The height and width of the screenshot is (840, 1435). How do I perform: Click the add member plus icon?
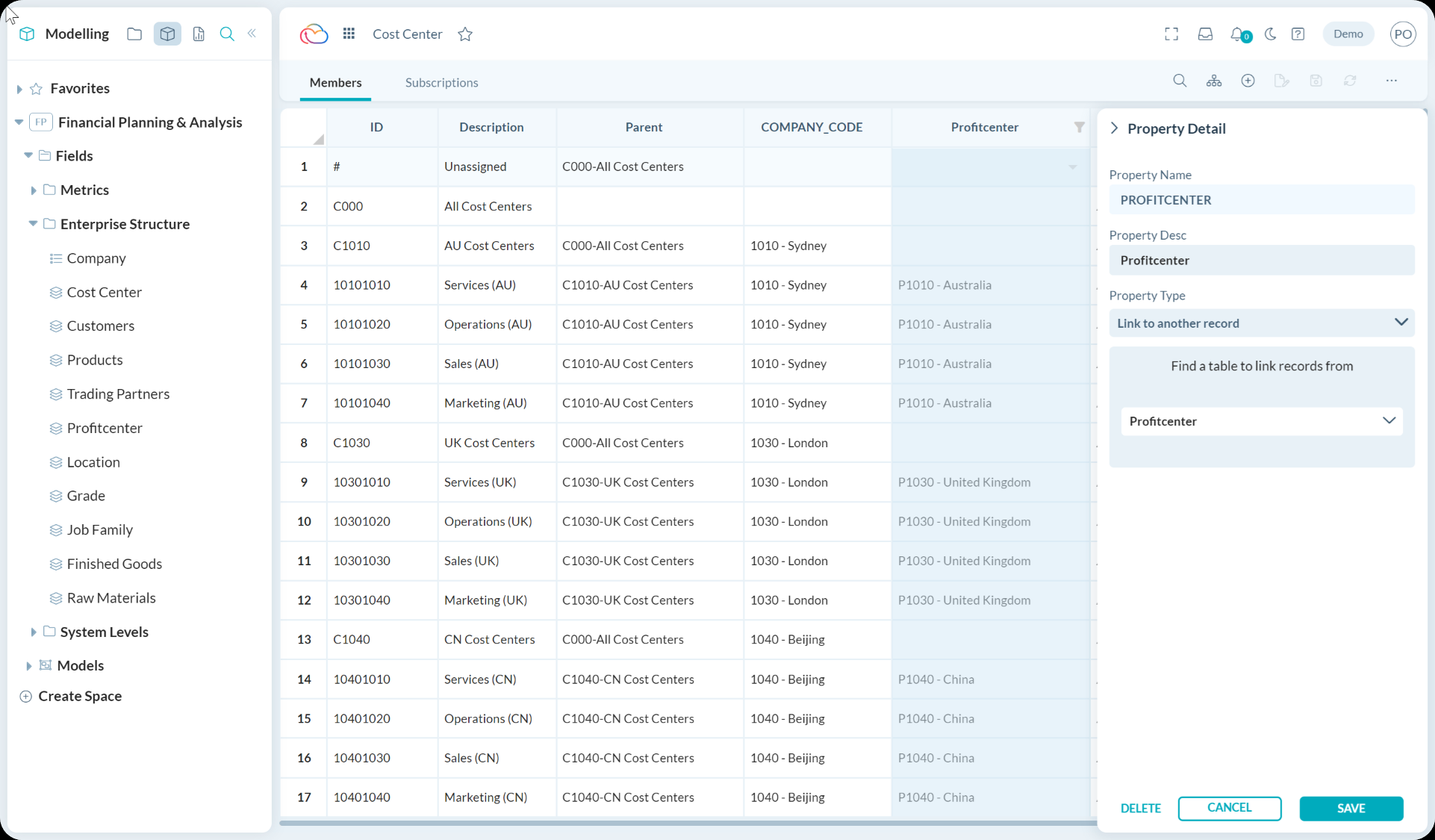(x=1248, y=81)
